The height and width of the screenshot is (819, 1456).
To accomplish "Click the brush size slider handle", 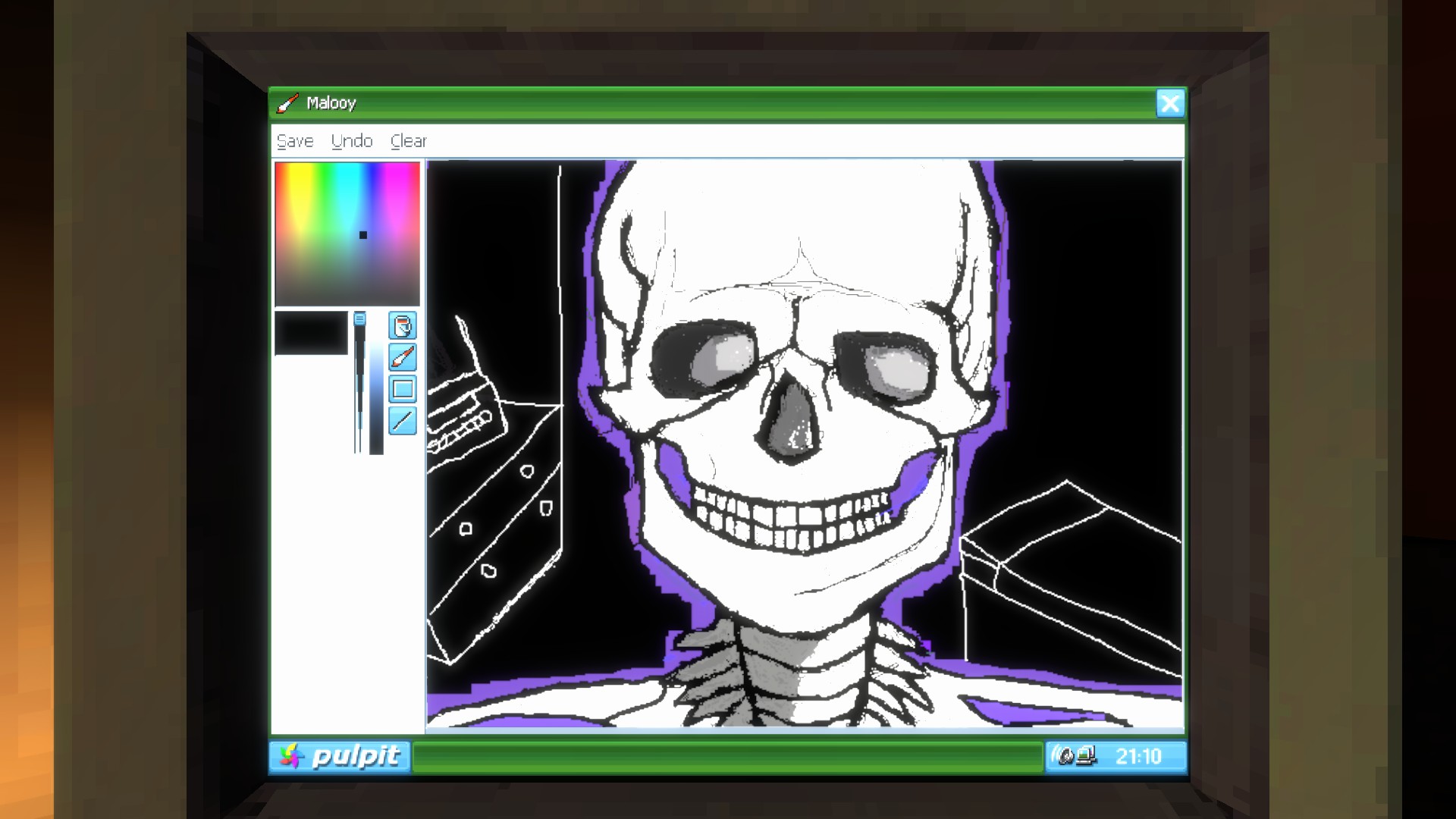I will coord(359,319).
